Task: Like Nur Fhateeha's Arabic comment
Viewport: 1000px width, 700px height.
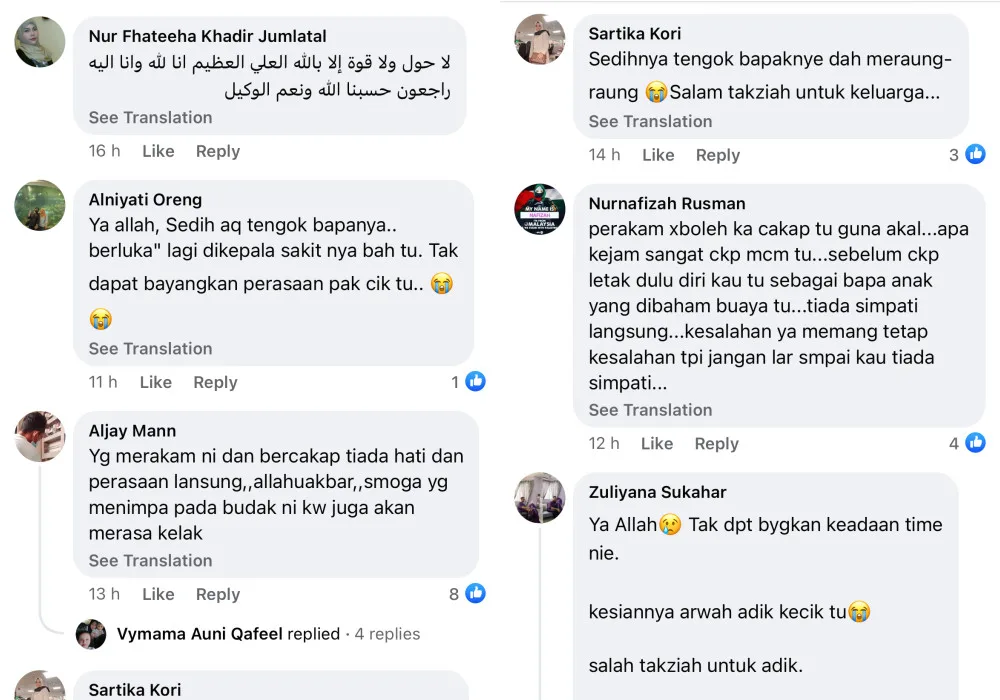Action: (x=158, y=151)
